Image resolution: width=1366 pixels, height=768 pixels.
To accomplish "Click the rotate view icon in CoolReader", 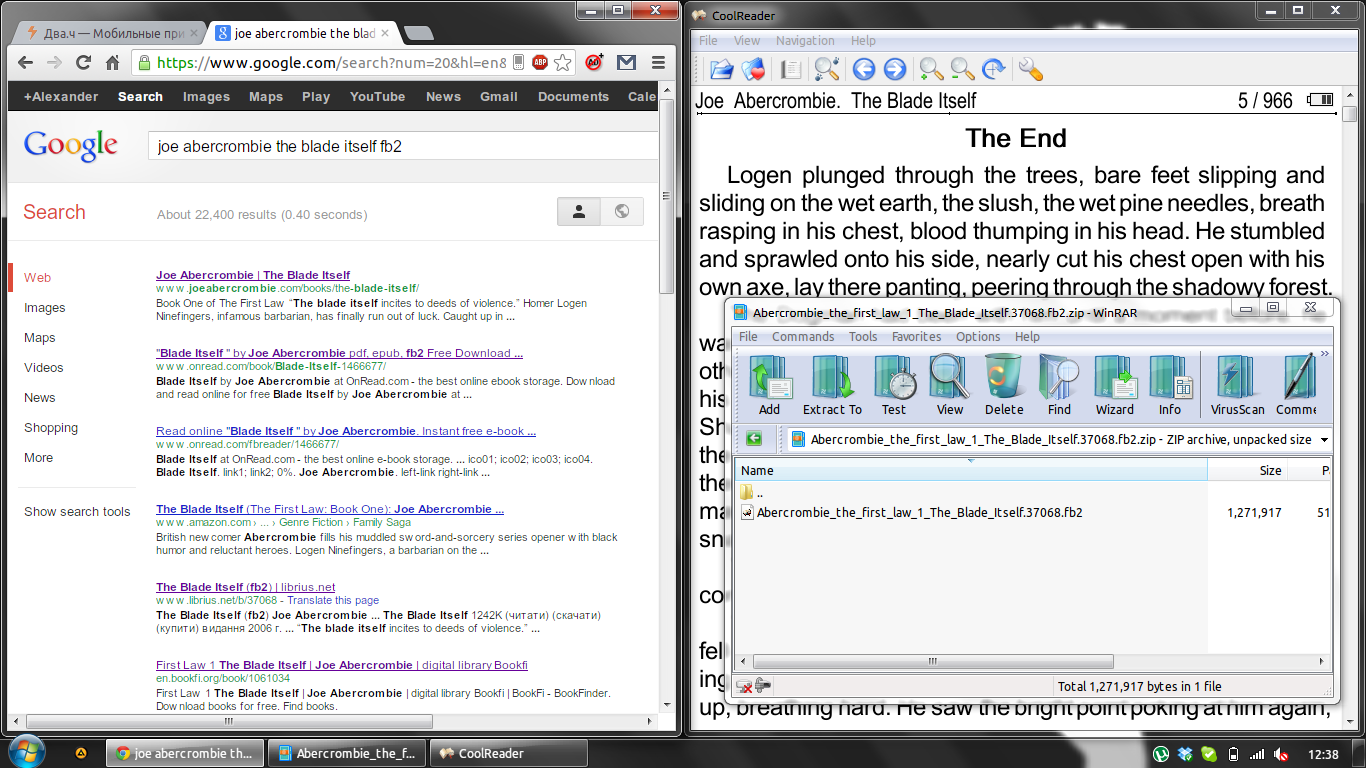I will 993,69.
